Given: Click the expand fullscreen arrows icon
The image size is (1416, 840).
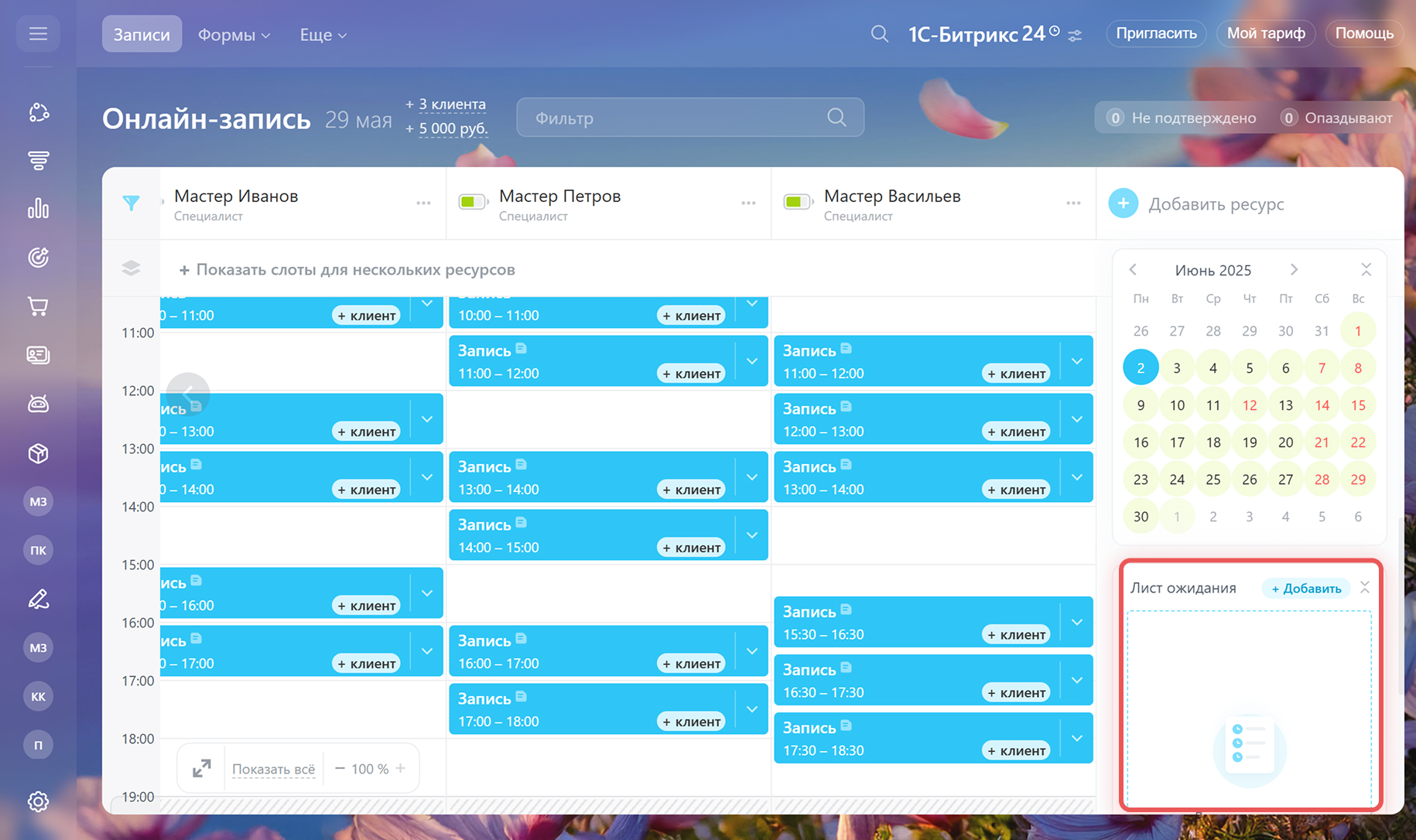Looking at the screenshot, I should (x=201, y=768).
